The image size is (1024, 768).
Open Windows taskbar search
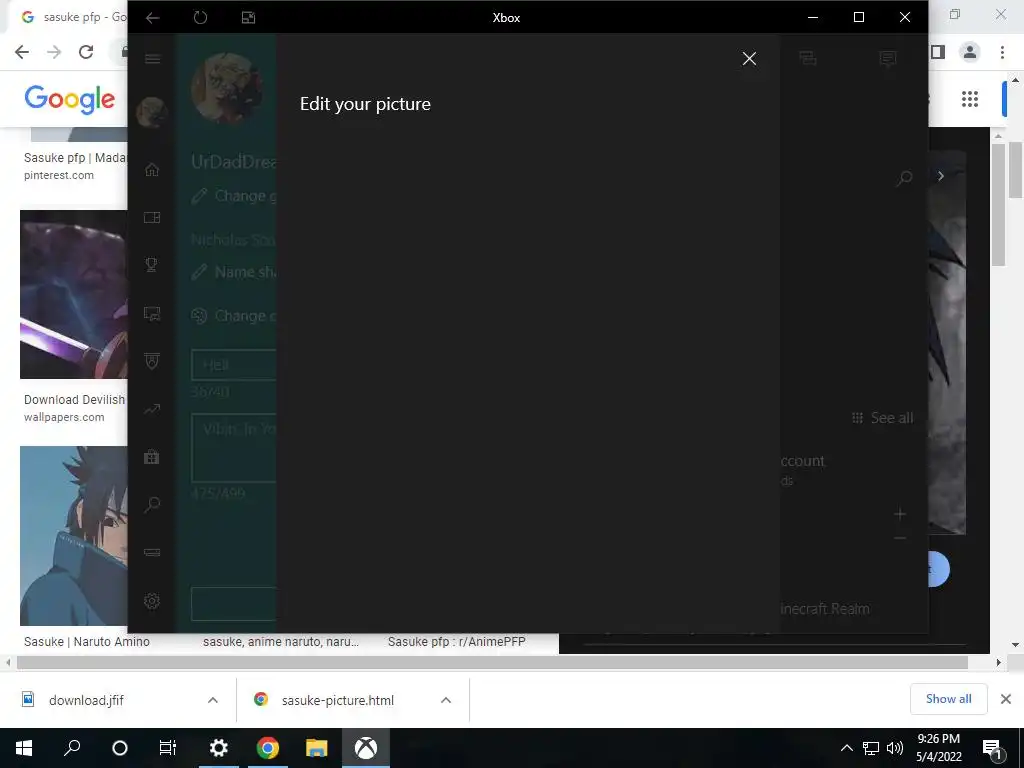pyautogui.click(x=72, y=748)
